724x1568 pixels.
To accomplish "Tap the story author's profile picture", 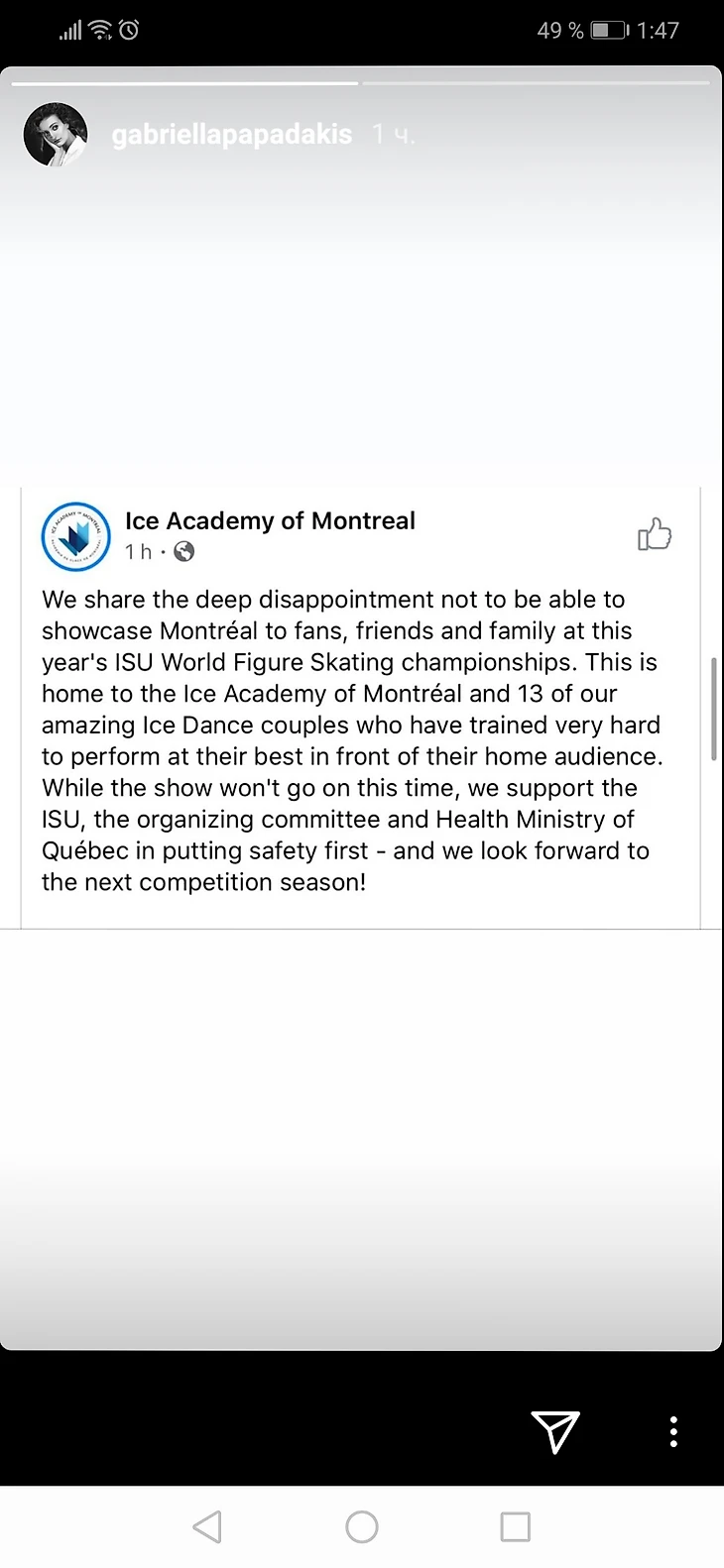I will click(x=56, y=135).
